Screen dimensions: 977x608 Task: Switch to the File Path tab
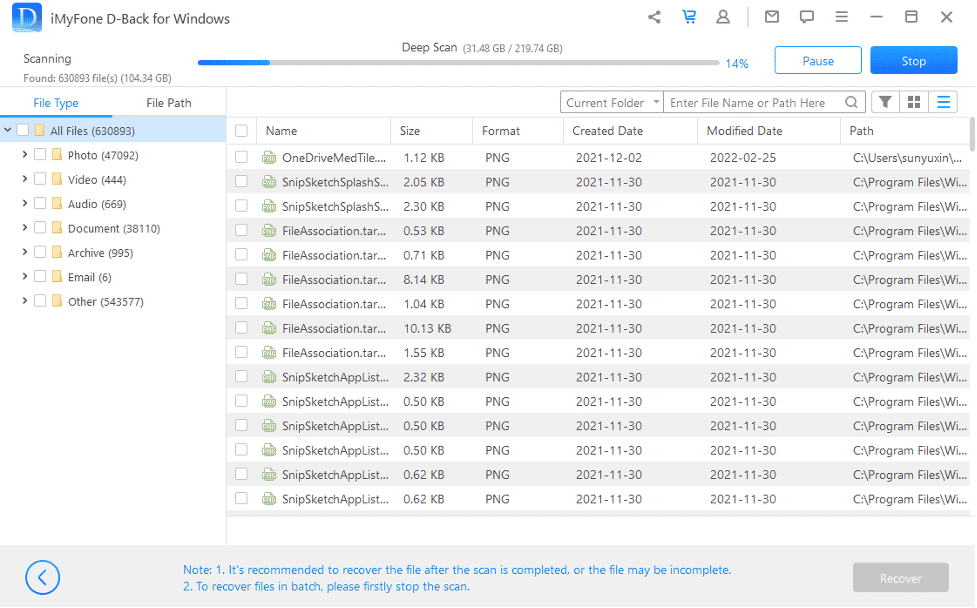(171, 101)
